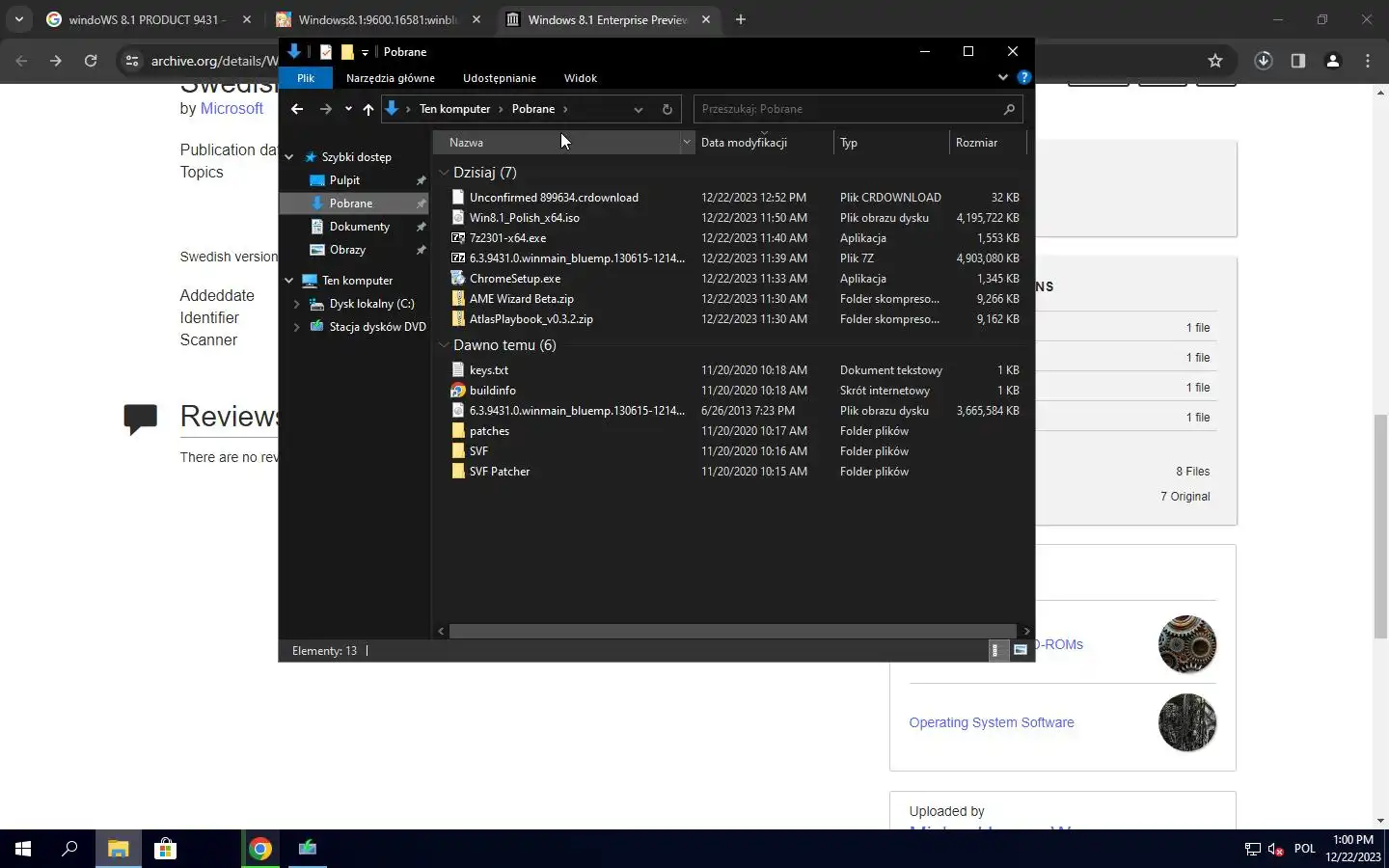Open the Microsoft author link
Screen dimensions: 1389x868
click(231, 109)
